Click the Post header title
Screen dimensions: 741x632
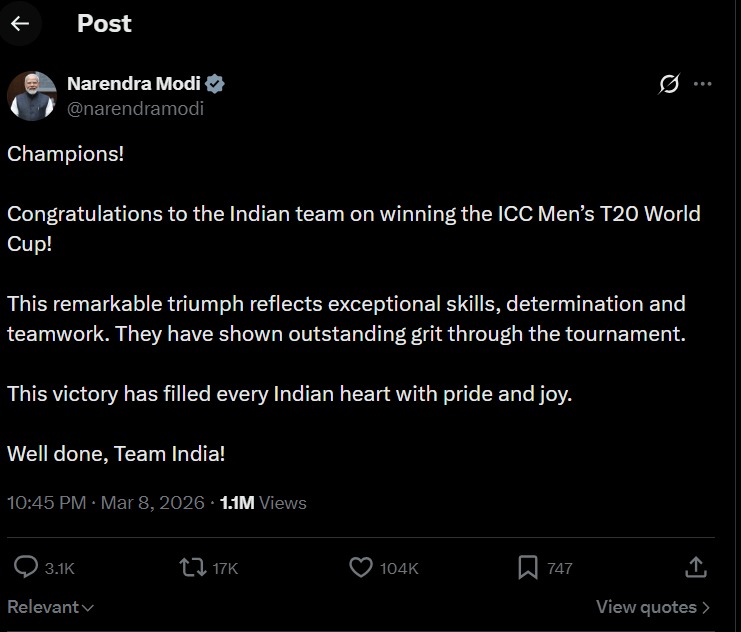pyautogui.click(x=104, y=24)
